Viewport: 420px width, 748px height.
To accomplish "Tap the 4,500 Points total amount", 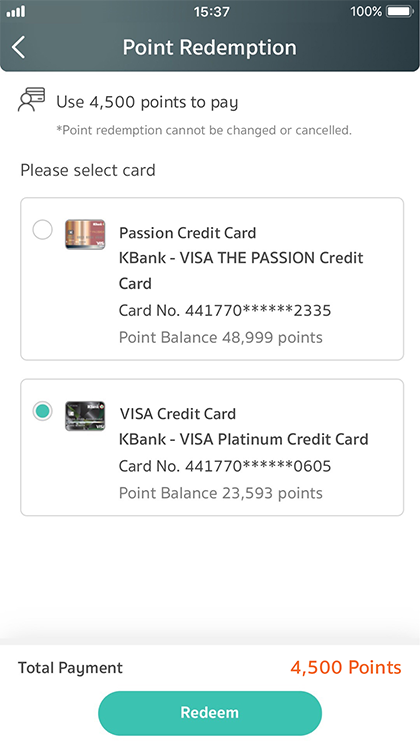I will [346, 667].
